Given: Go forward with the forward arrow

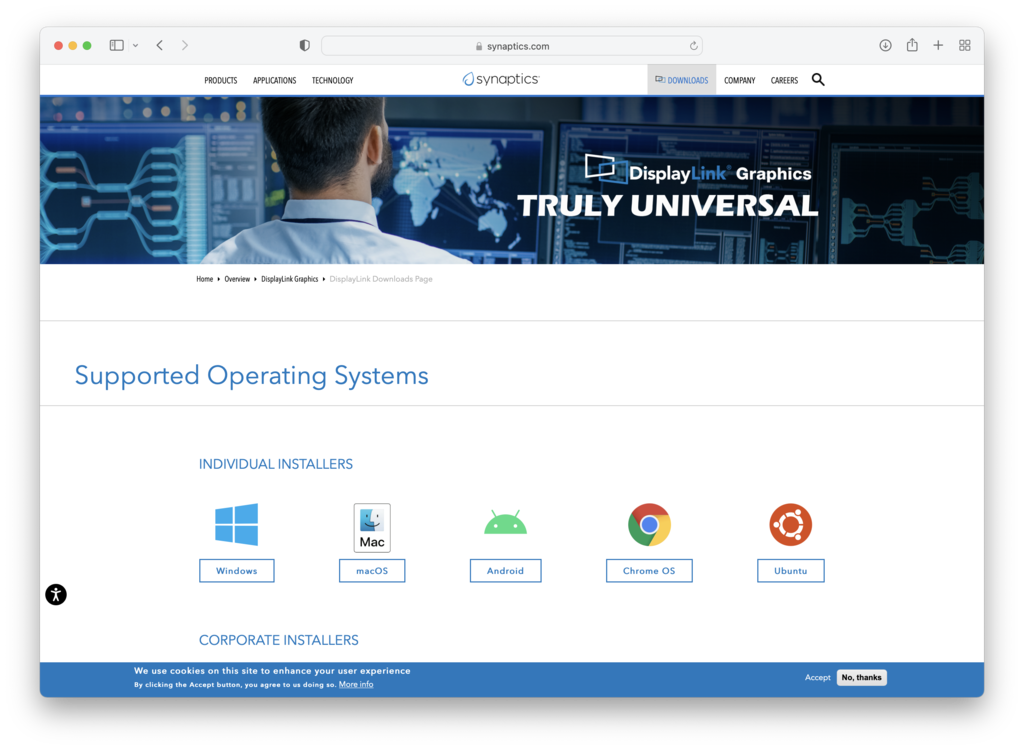Looking at the screenshot, I should click(x=185, y=45).
